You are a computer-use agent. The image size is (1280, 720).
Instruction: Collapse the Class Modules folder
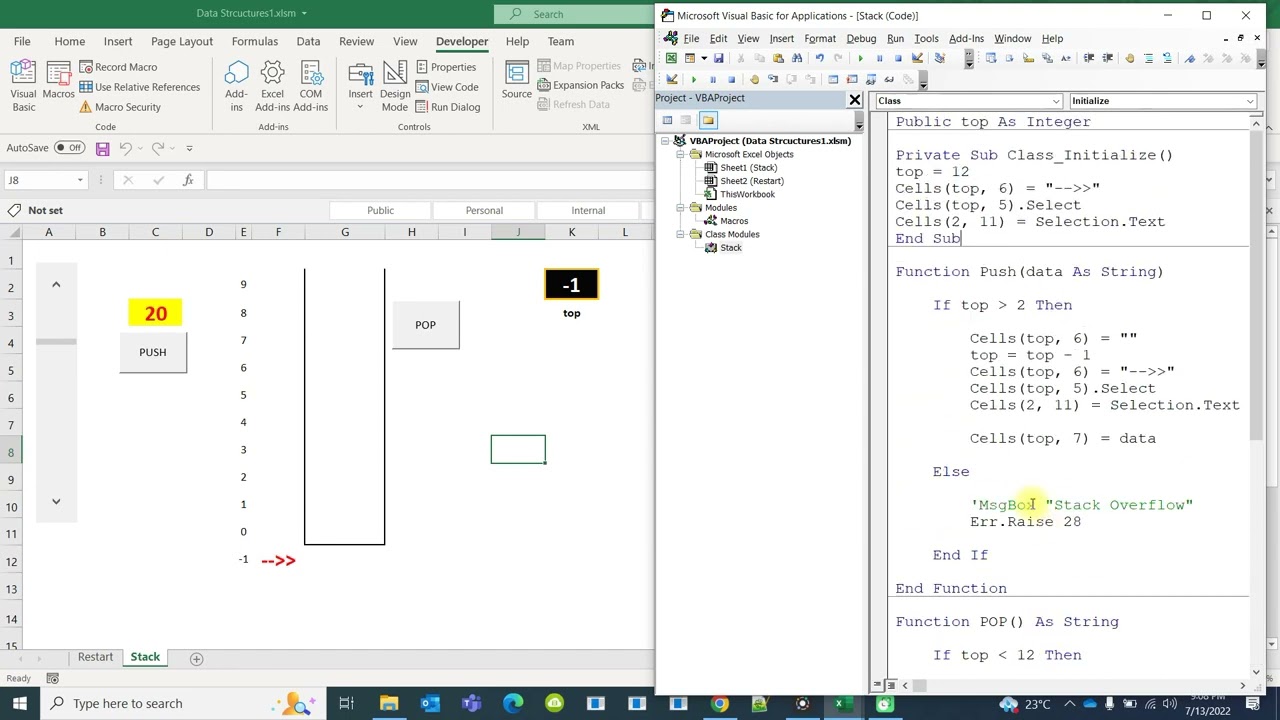coord(680,234)
